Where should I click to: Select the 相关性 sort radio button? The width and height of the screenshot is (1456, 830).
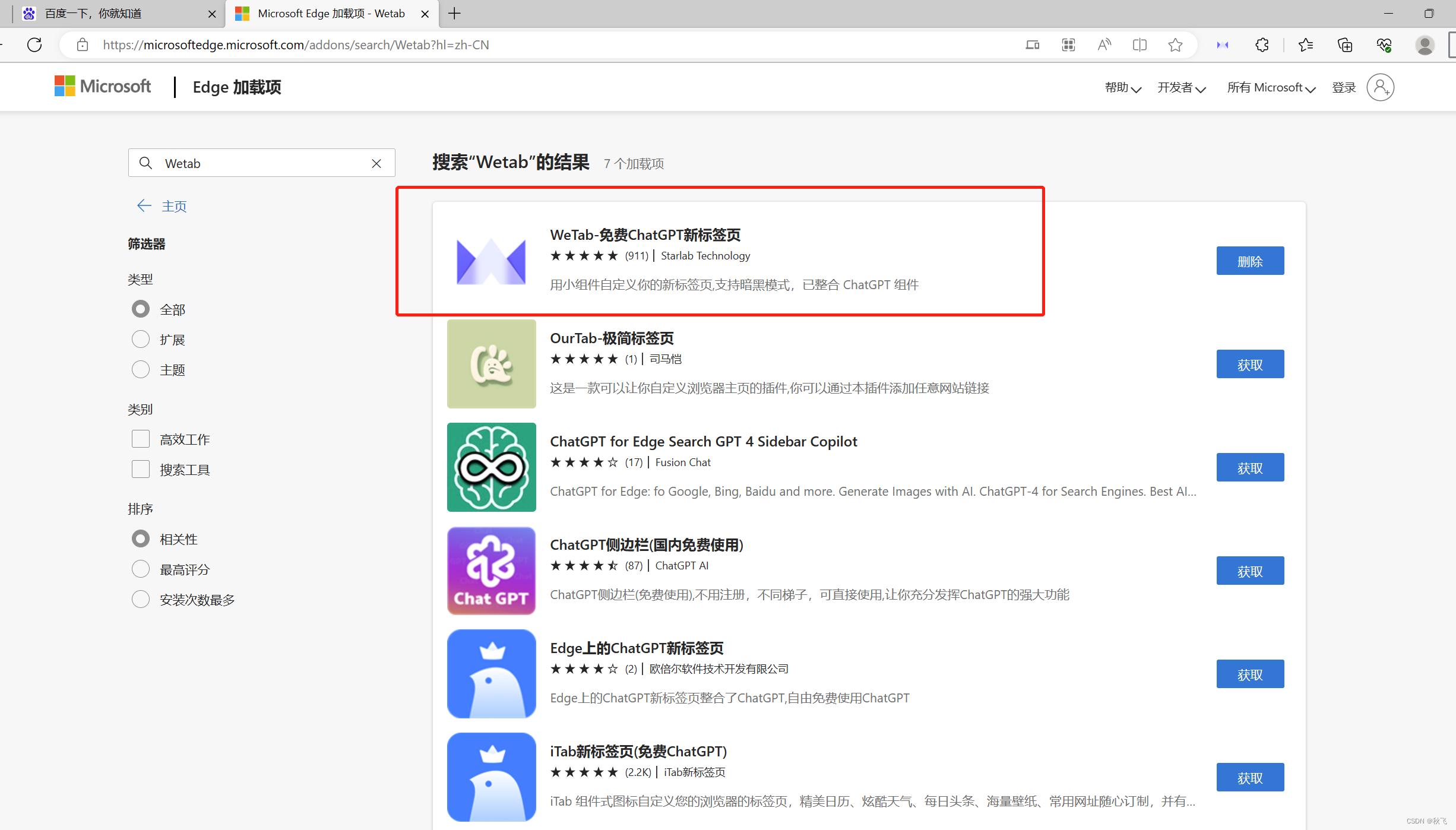(x=141, y=538)
